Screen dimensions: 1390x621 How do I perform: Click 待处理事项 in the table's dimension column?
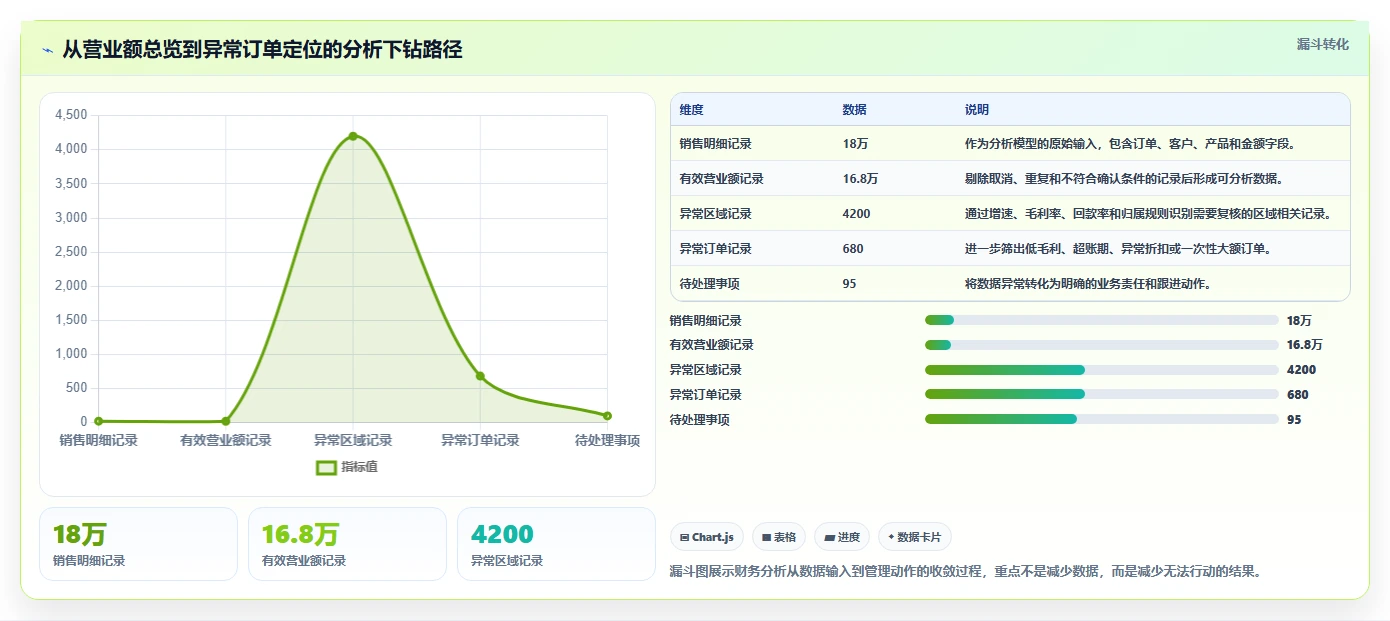point(710,284)
